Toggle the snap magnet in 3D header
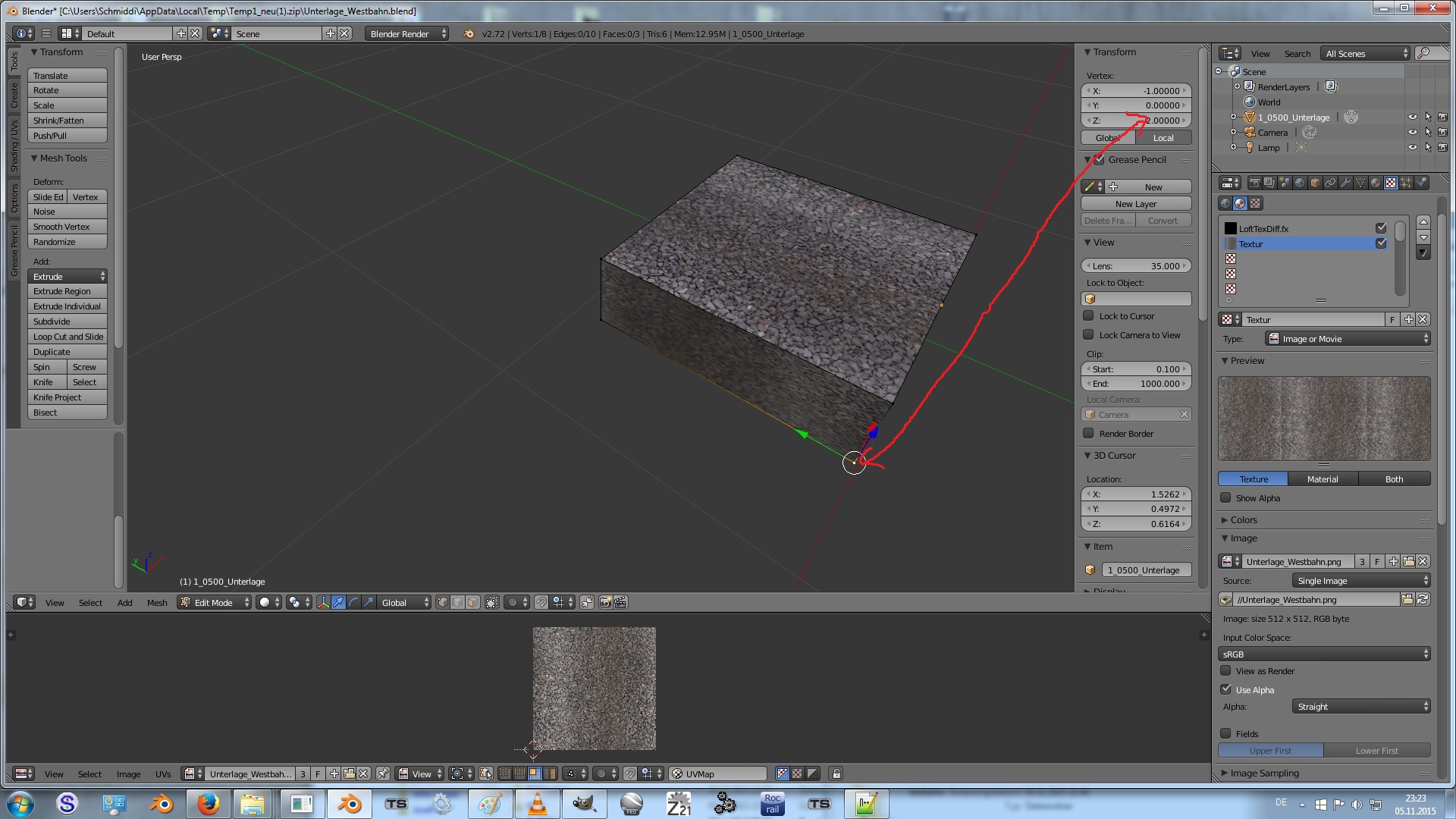The image size is (1456, 819). (x=541, y=602)
